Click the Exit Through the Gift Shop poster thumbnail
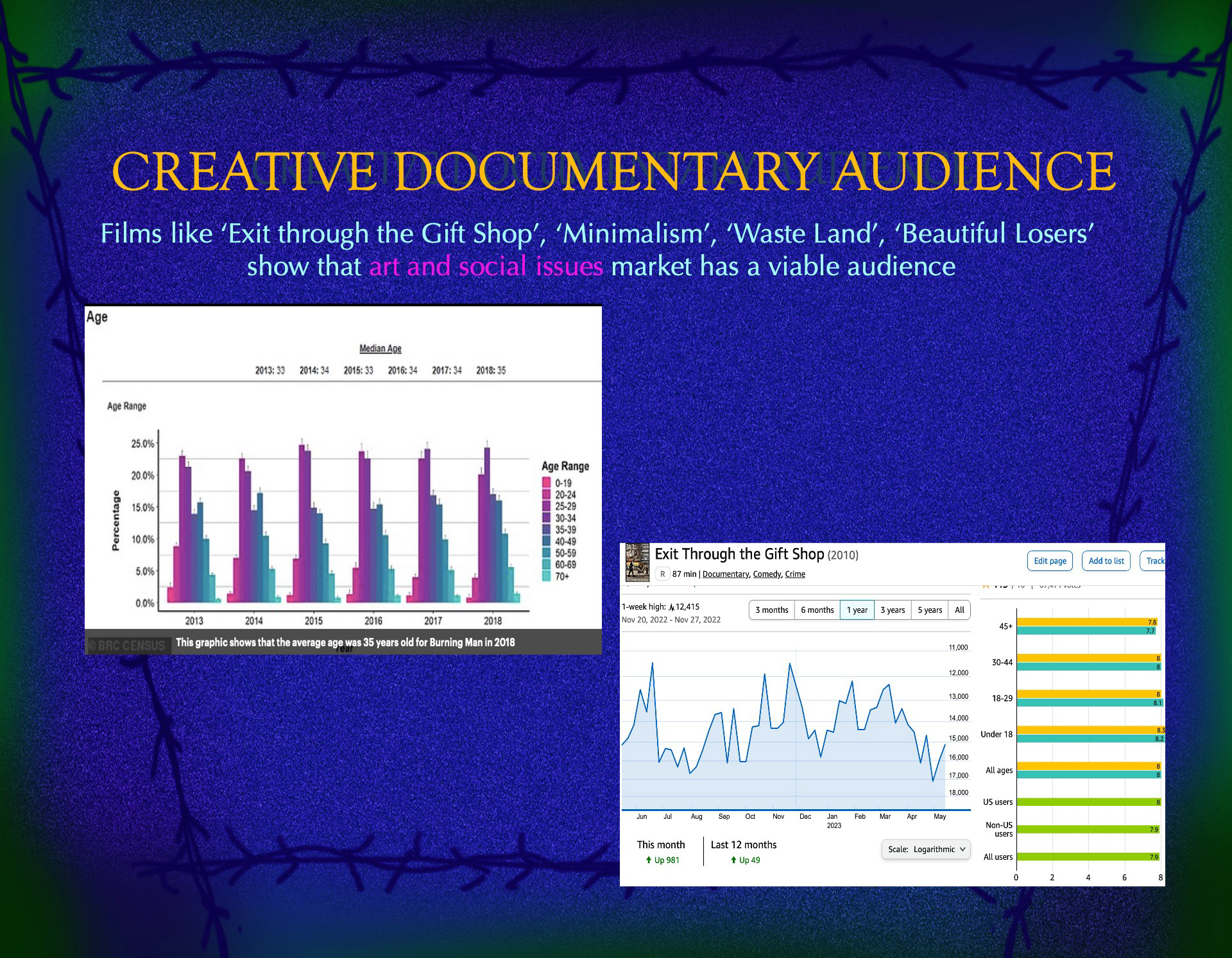 tap(637, 562)
